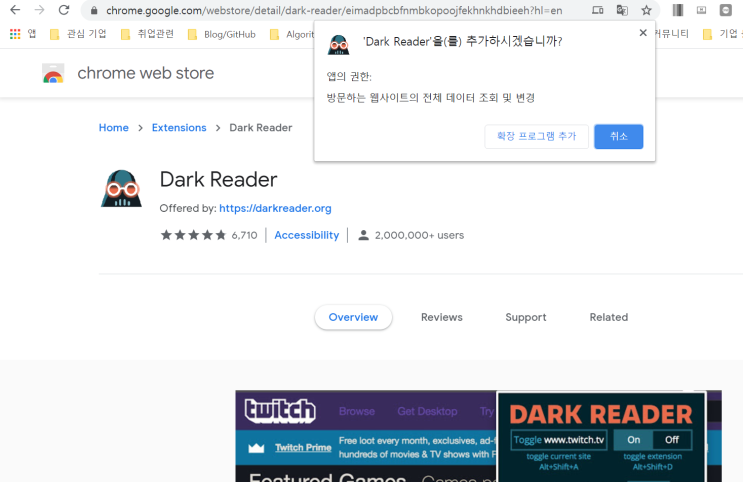Screen dimensions: 743x482
Task: Open the 커뮤니티 bookmark folder
Action: [x=672, y=34]
